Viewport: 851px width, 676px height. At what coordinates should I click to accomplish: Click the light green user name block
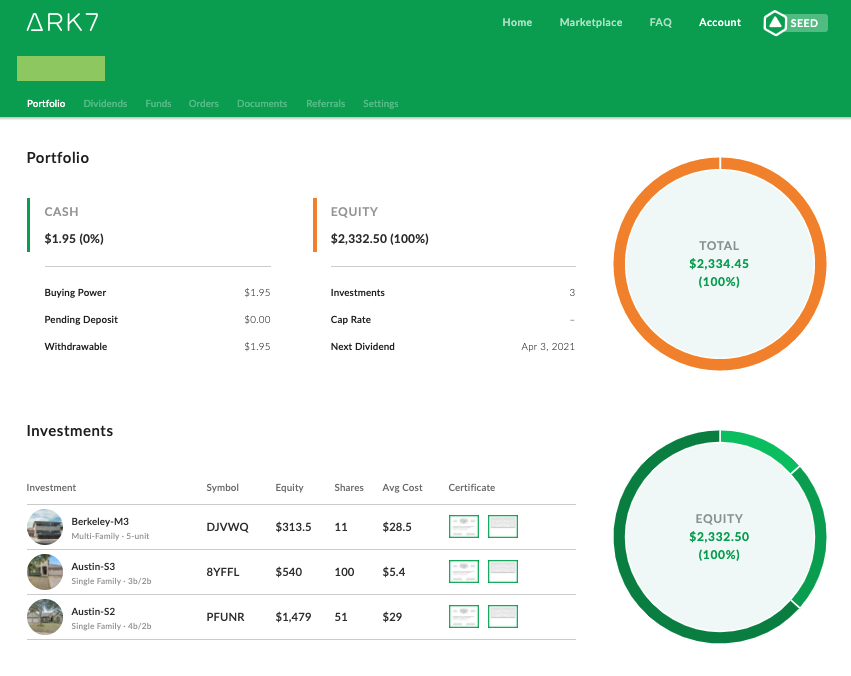[x=61, y=68]
